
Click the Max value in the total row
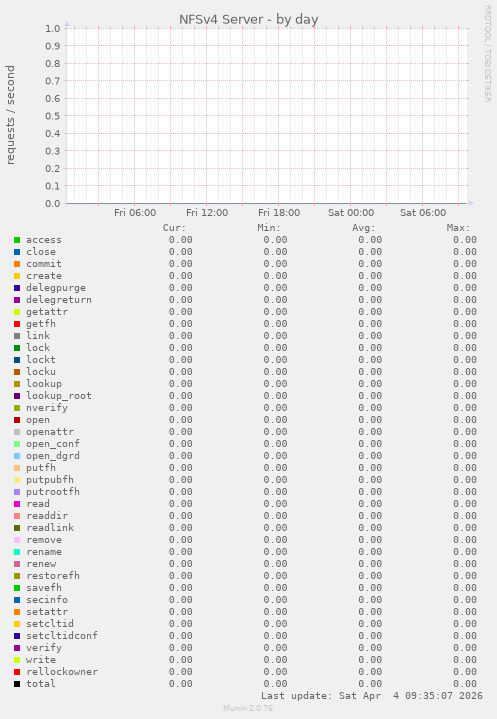[465, 684]
